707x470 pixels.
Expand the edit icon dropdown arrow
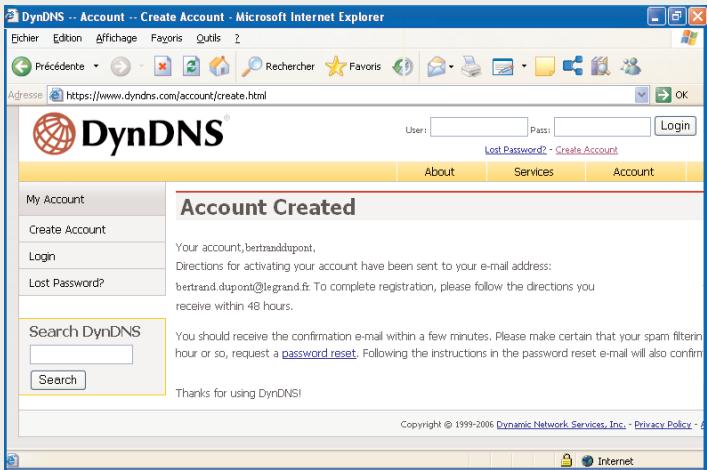click(524, 66)
